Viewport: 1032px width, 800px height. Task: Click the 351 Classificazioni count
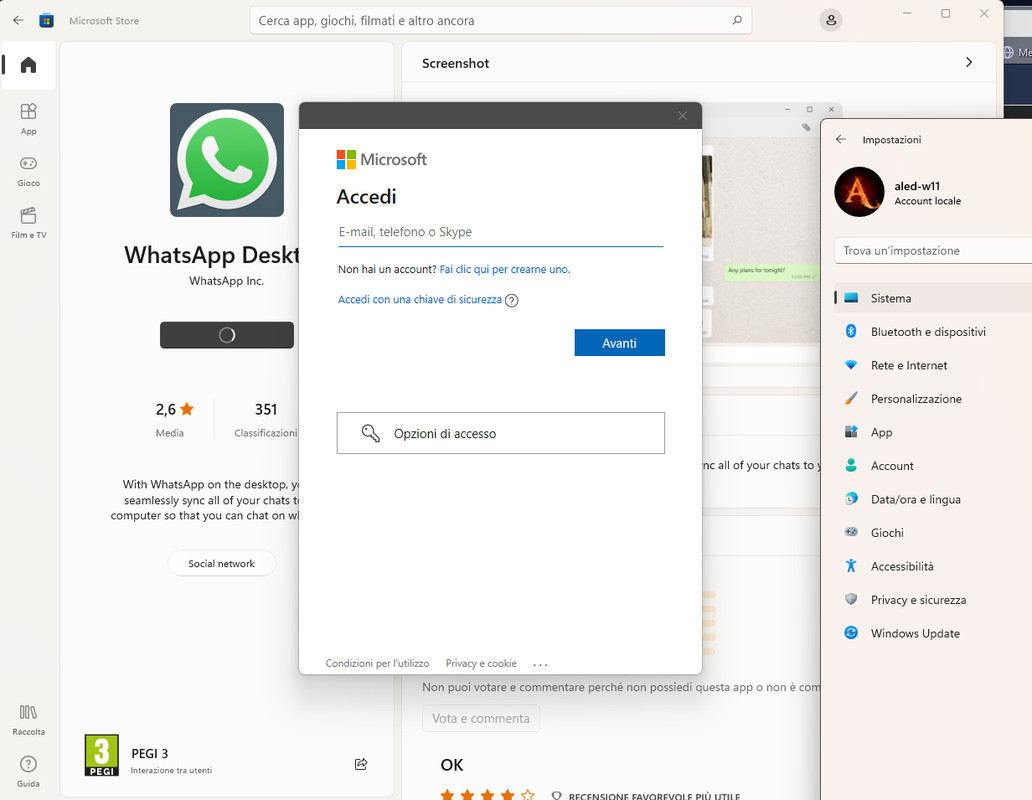click(x=266, y=418)
